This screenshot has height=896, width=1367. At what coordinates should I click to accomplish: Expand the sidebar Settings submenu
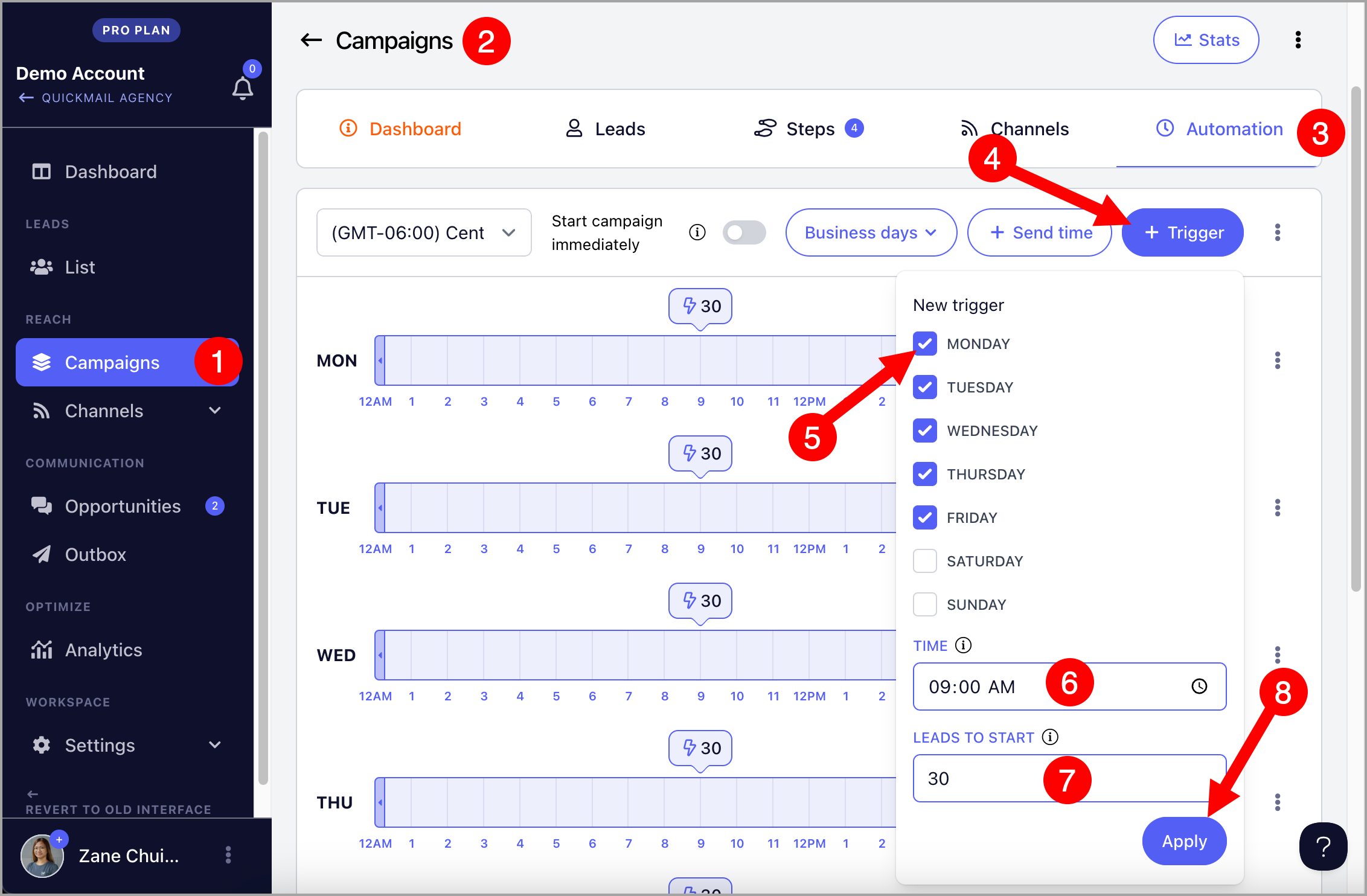(215, 745)
